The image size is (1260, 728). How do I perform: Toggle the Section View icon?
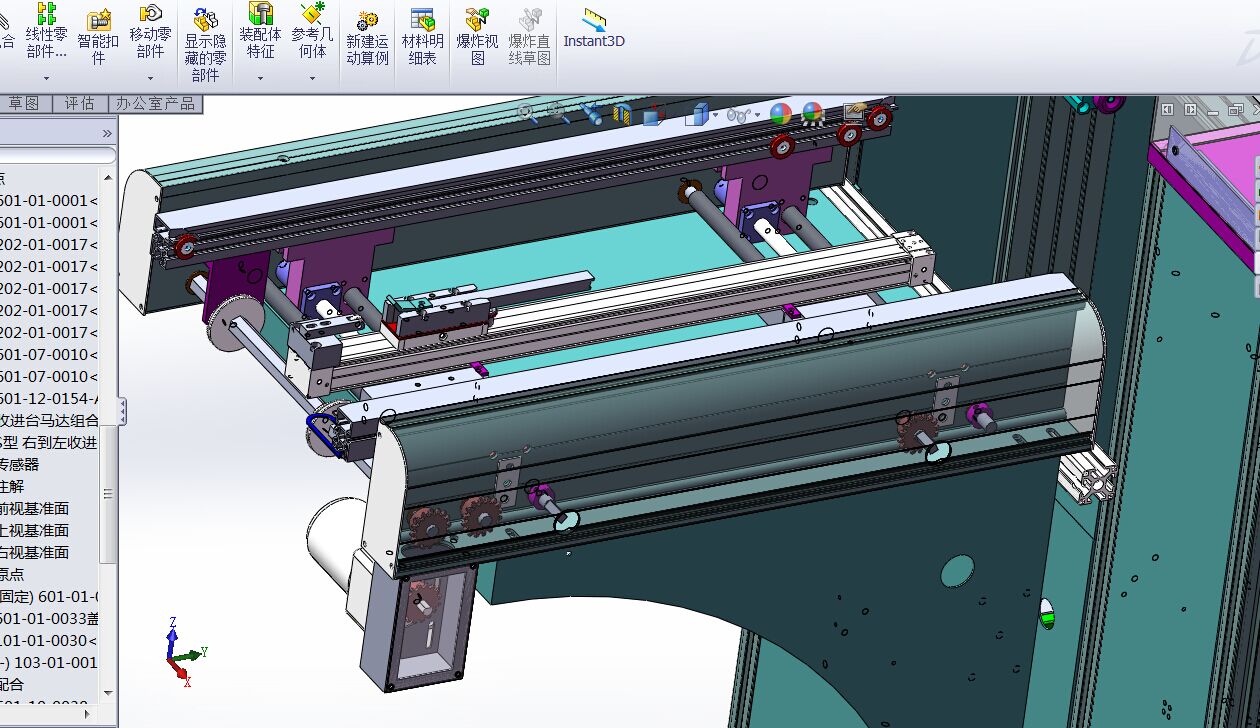point(622,115)
